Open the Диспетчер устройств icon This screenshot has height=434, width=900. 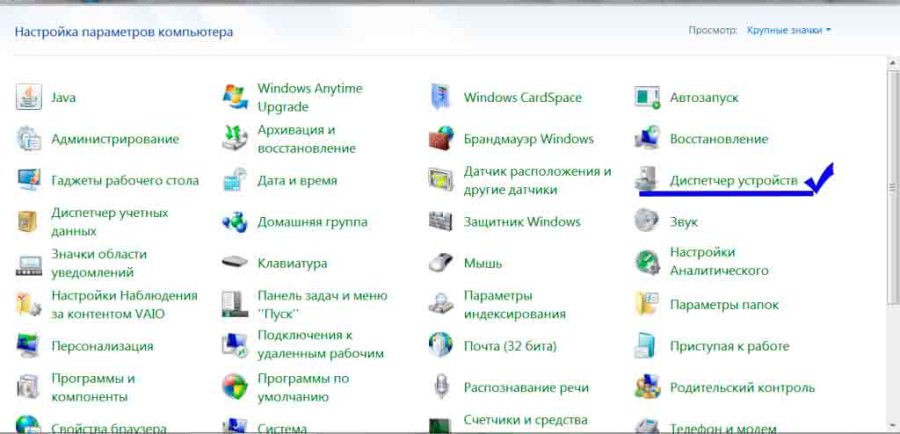click(648, 180)
